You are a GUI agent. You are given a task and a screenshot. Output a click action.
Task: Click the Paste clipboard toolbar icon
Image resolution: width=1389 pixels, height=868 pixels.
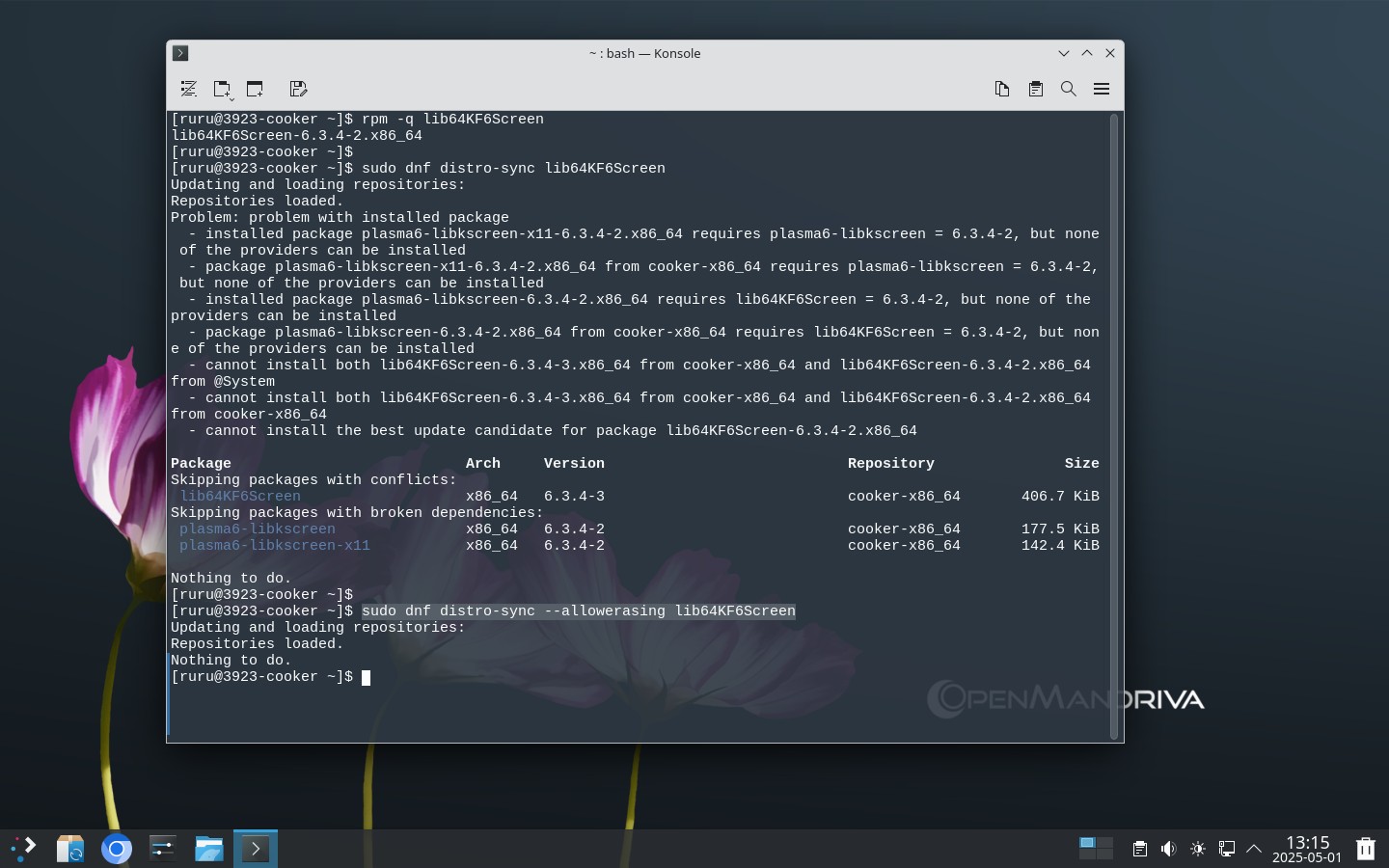point(1035,89)
